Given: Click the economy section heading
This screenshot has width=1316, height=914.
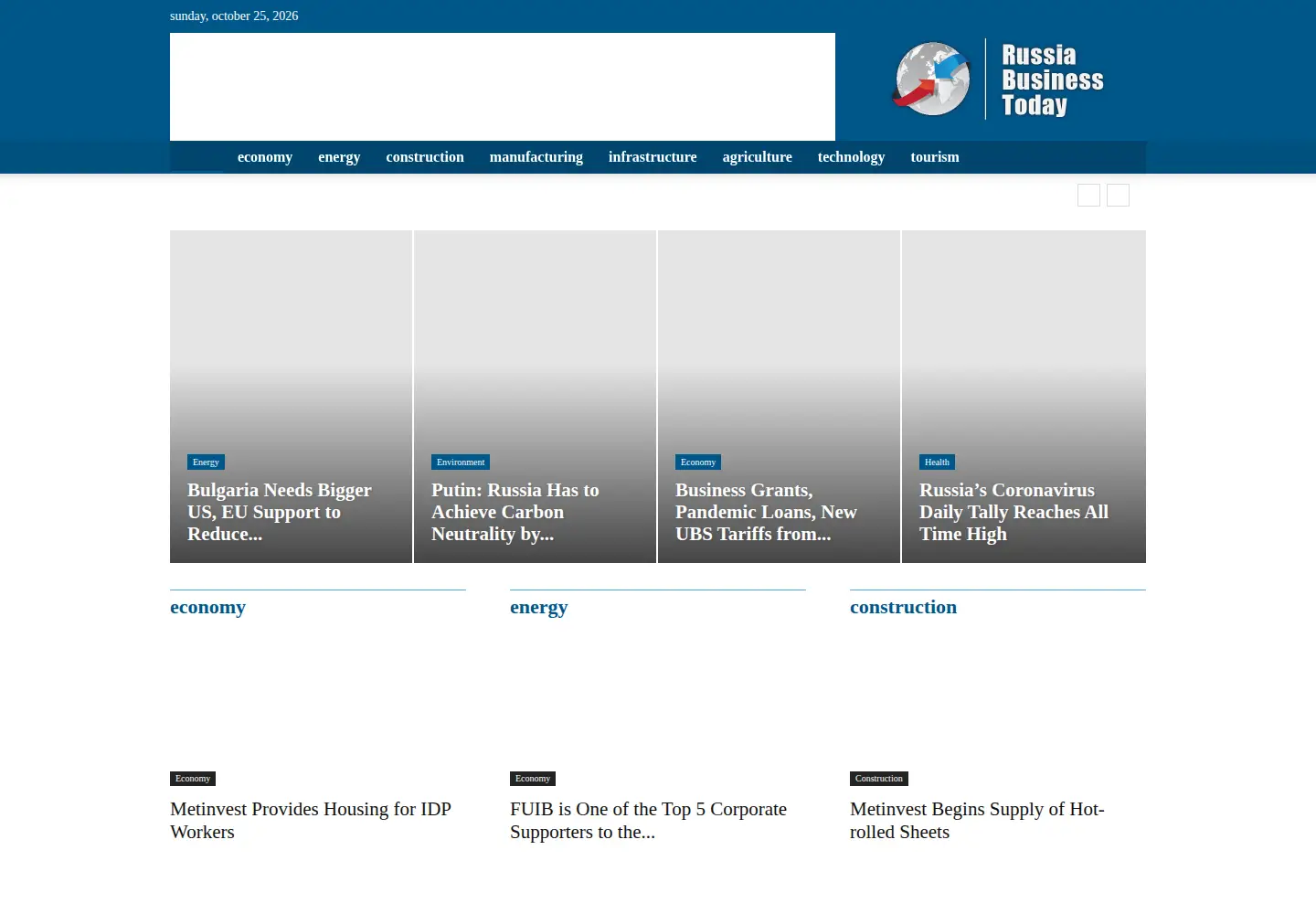Looking at the screenshot, I should click(x=207, y=607).
